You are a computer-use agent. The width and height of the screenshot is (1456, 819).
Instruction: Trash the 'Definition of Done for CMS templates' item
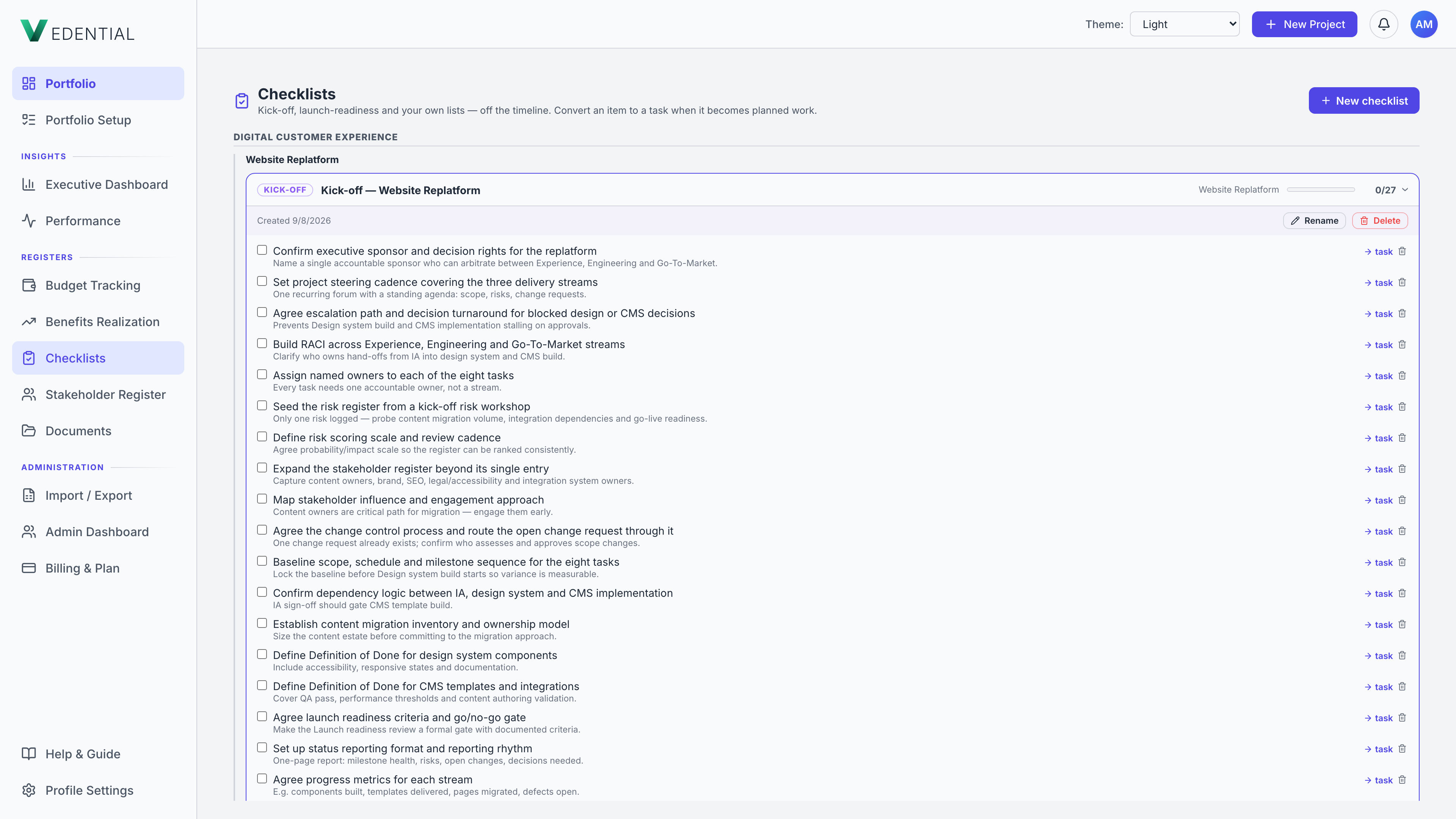click(1402, 687)
